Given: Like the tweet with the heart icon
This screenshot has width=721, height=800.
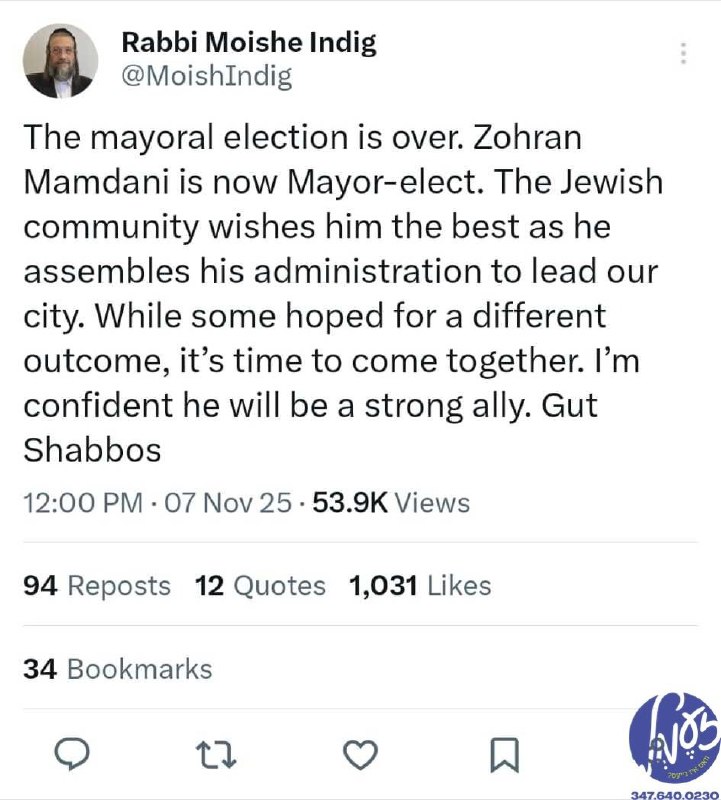Looking at the screenshot, I should pyautogui.click(x=361, y=755).
